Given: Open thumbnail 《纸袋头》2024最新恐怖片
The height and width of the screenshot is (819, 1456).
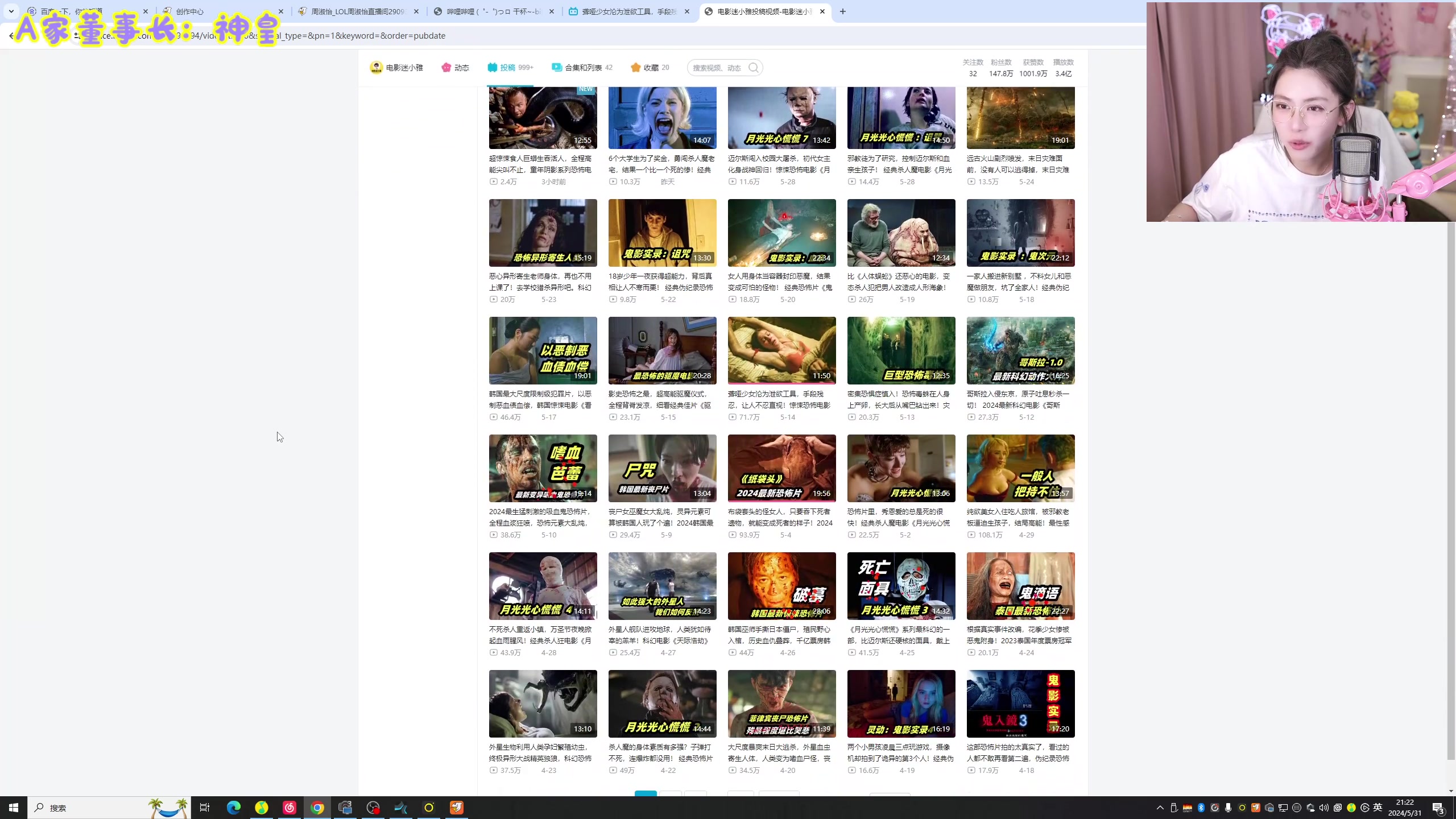Looking at the screenshot, I should pos(781,468).
